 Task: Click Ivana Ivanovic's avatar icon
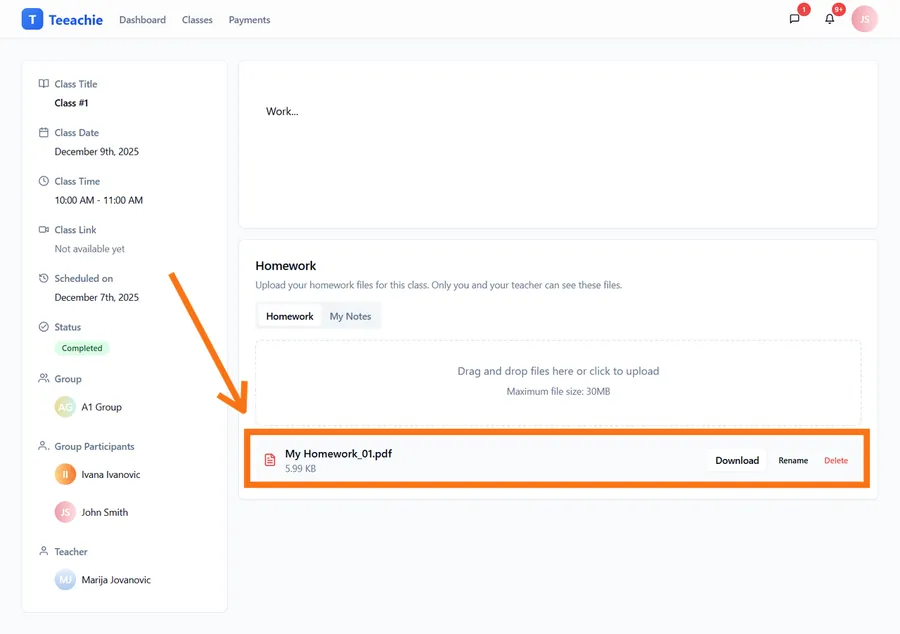pyautogui.click(x=65, y=475)
